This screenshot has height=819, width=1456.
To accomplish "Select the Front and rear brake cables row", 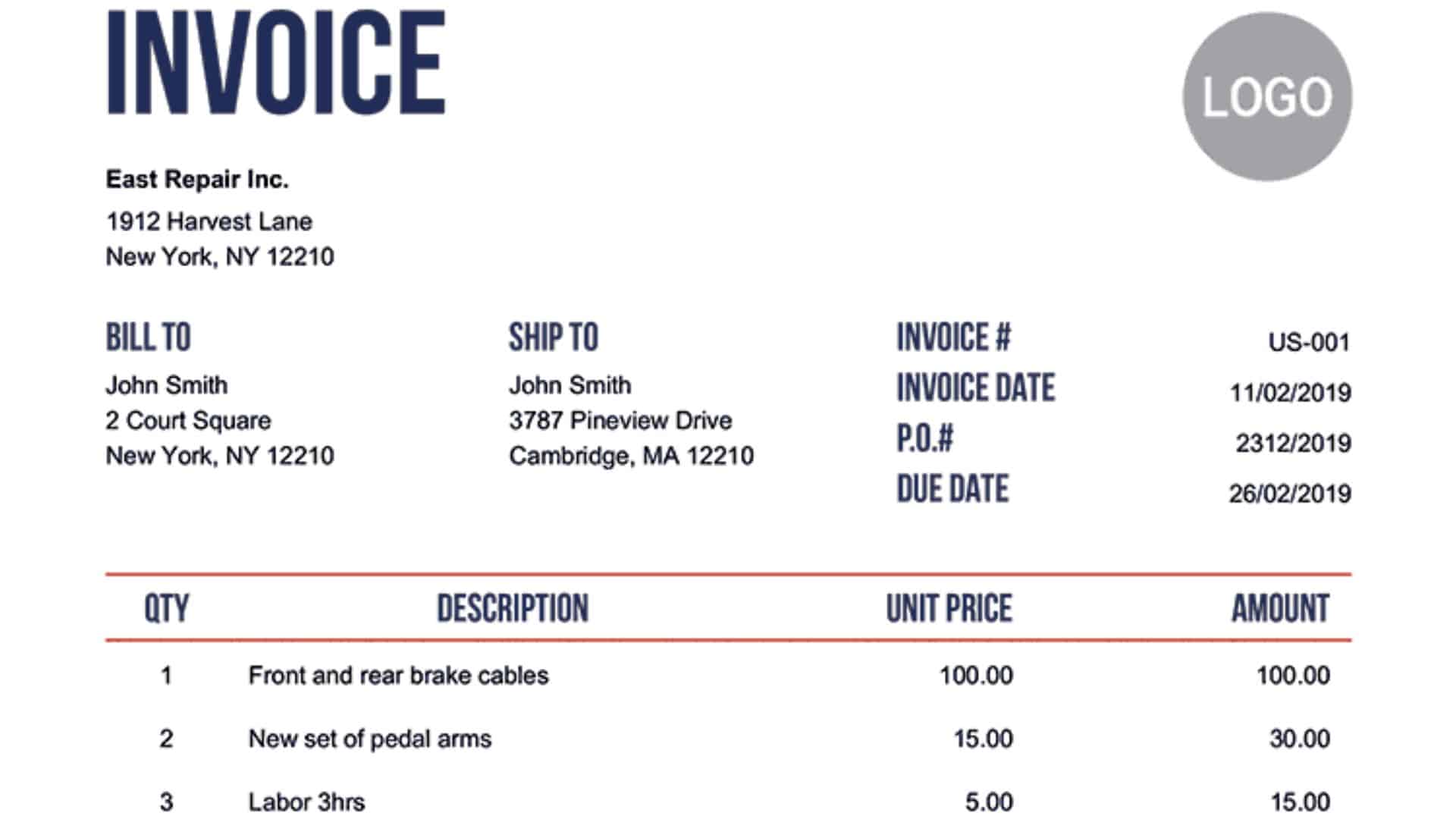I will tap(728, 675).
